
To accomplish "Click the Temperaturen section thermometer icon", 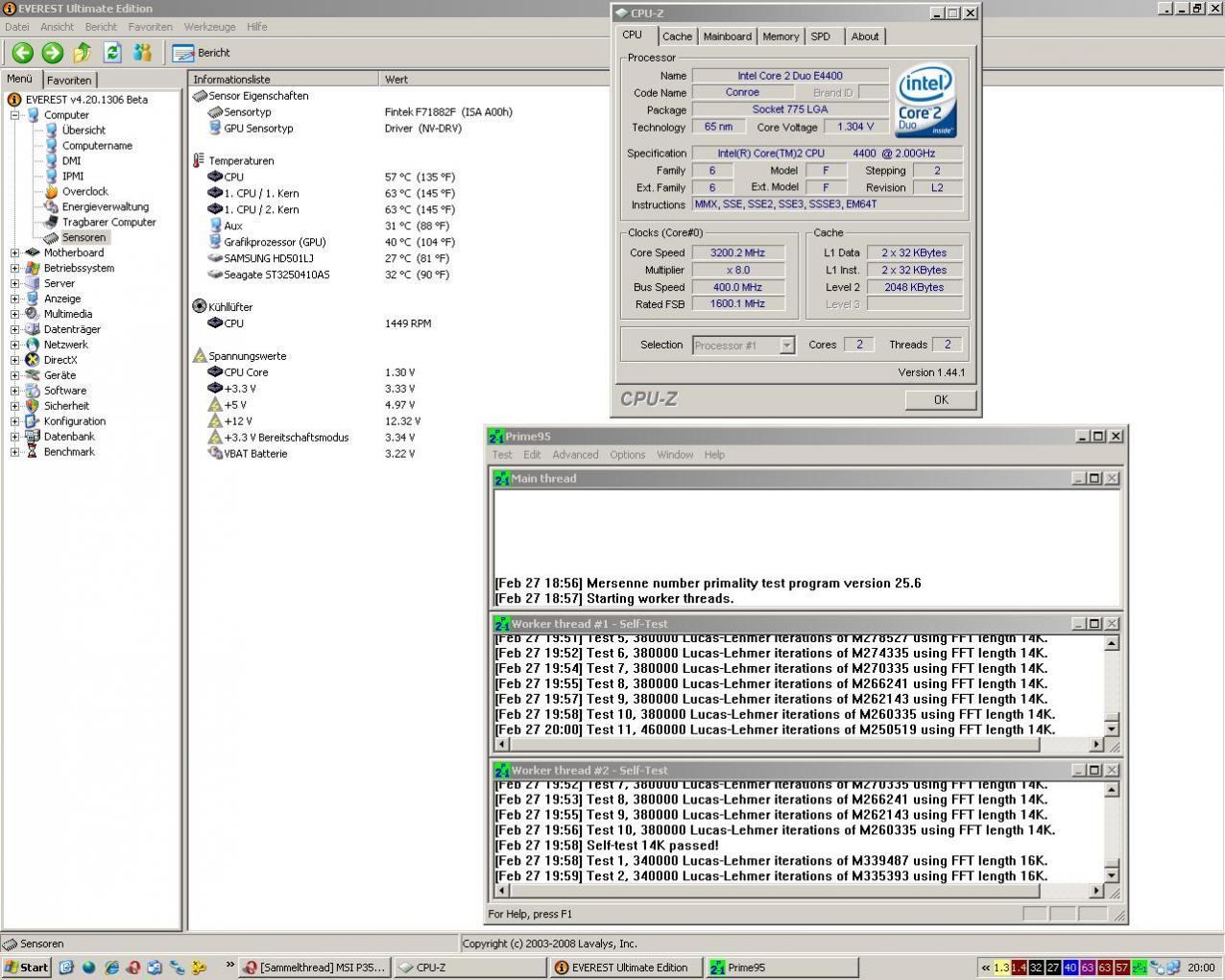I will point(199,161).
